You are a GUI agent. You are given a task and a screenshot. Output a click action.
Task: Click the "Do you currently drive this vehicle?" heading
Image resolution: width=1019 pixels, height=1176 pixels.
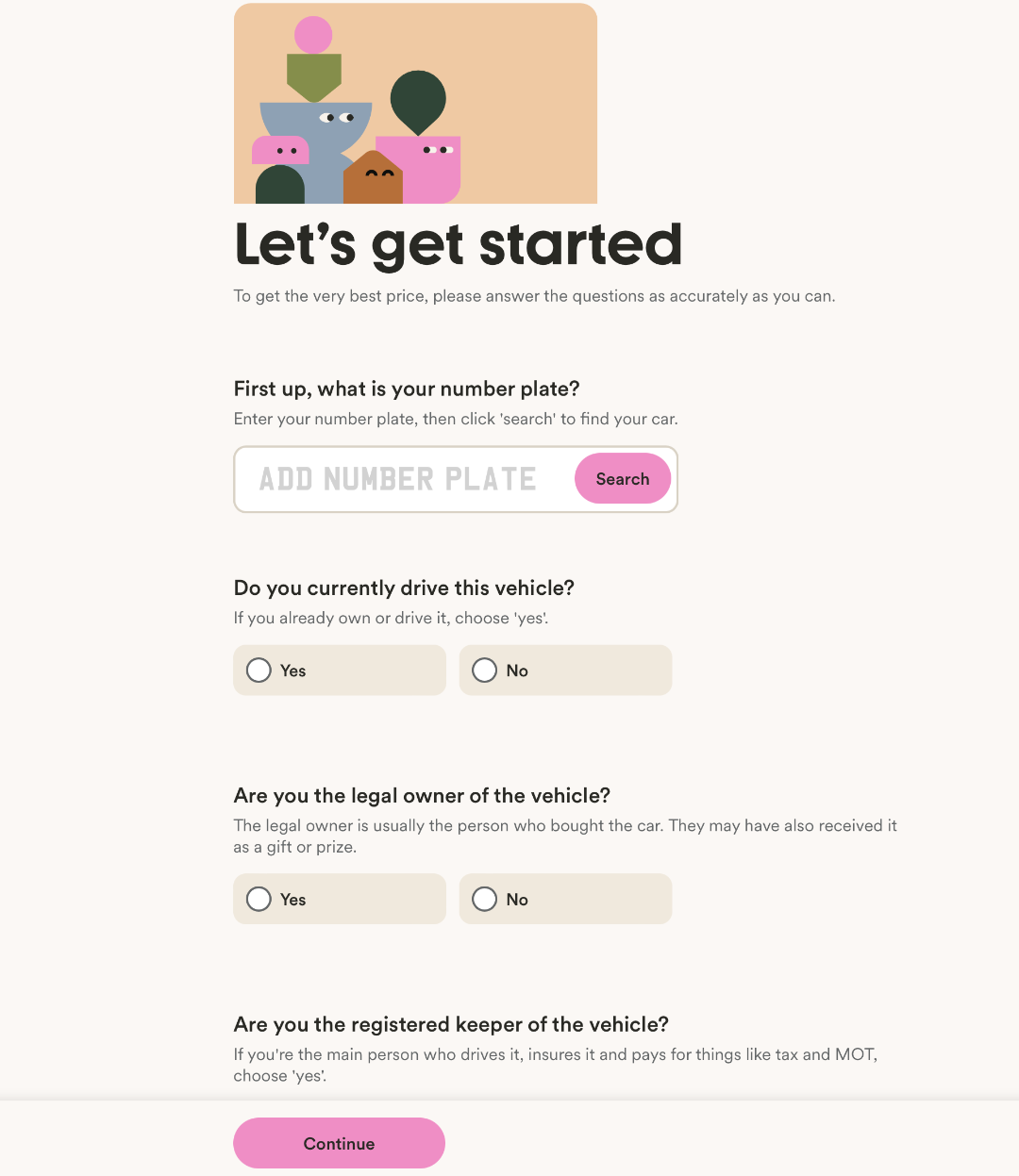[404, 588]
